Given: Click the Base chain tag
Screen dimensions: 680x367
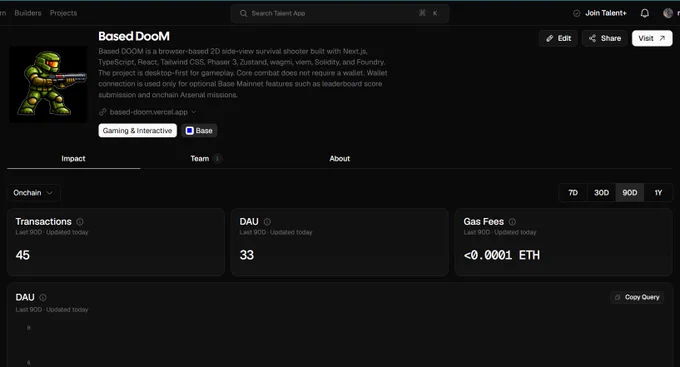Looking at the screenshot, I should pyautogui.click(x=199, y=131).
